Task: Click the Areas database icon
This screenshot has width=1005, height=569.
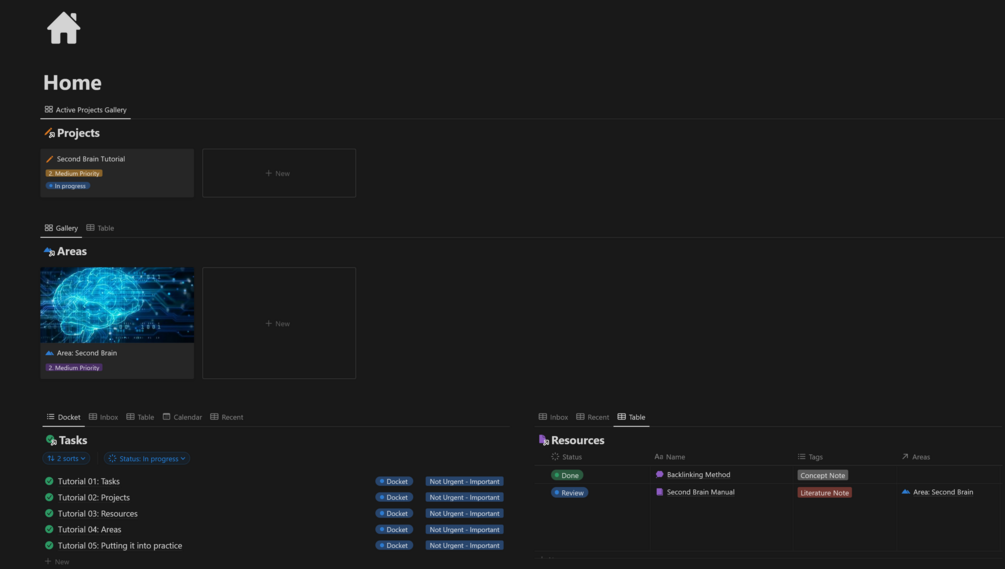Action: click(x=49, y=252)
